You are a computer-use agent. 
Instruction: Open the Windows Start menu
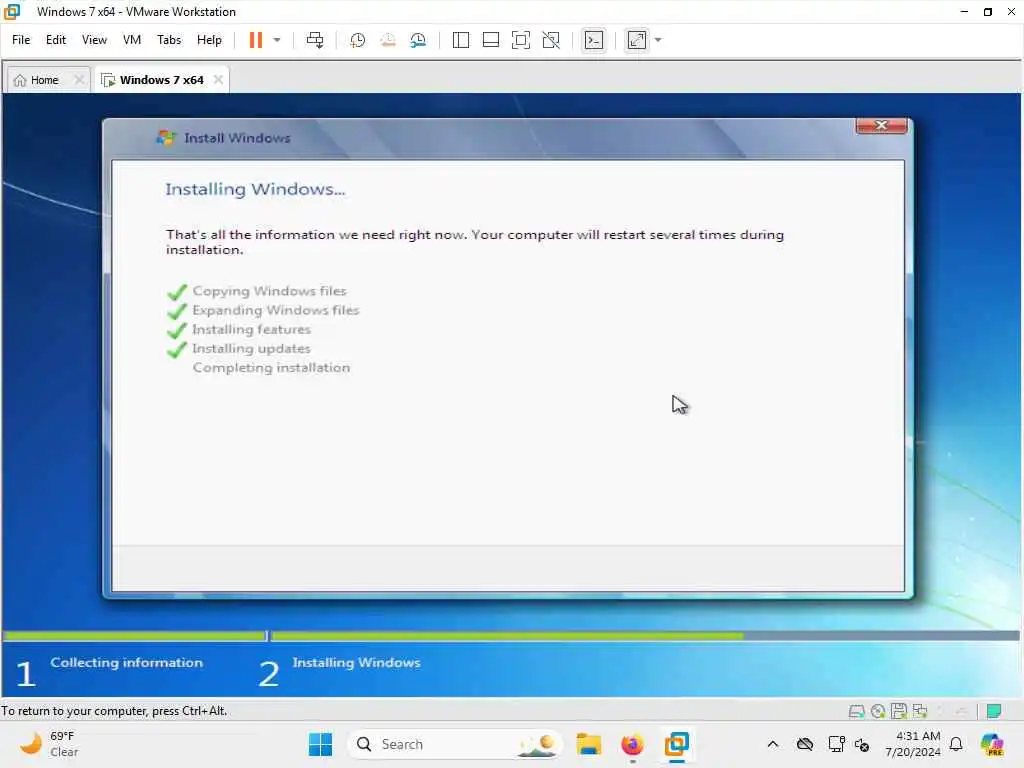pyautogui.click(x=320, y=744)
